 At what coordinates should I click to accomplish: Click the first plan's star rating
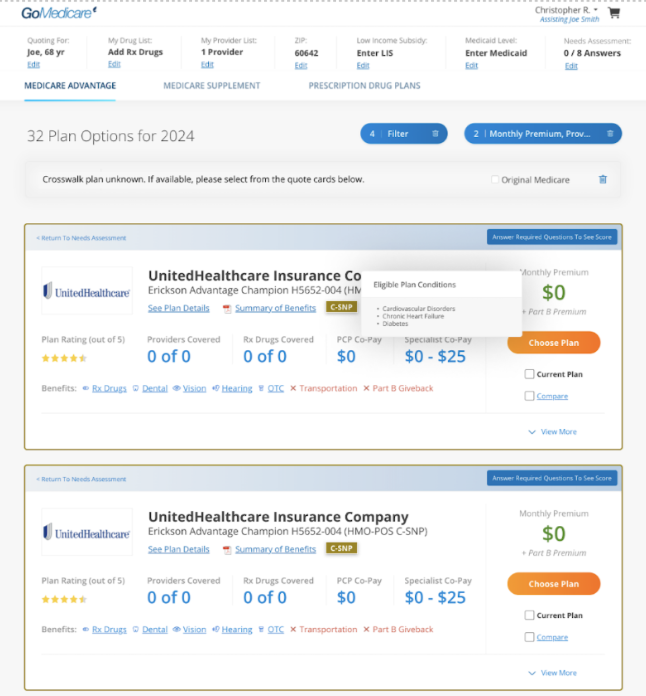tap(64, 358)
